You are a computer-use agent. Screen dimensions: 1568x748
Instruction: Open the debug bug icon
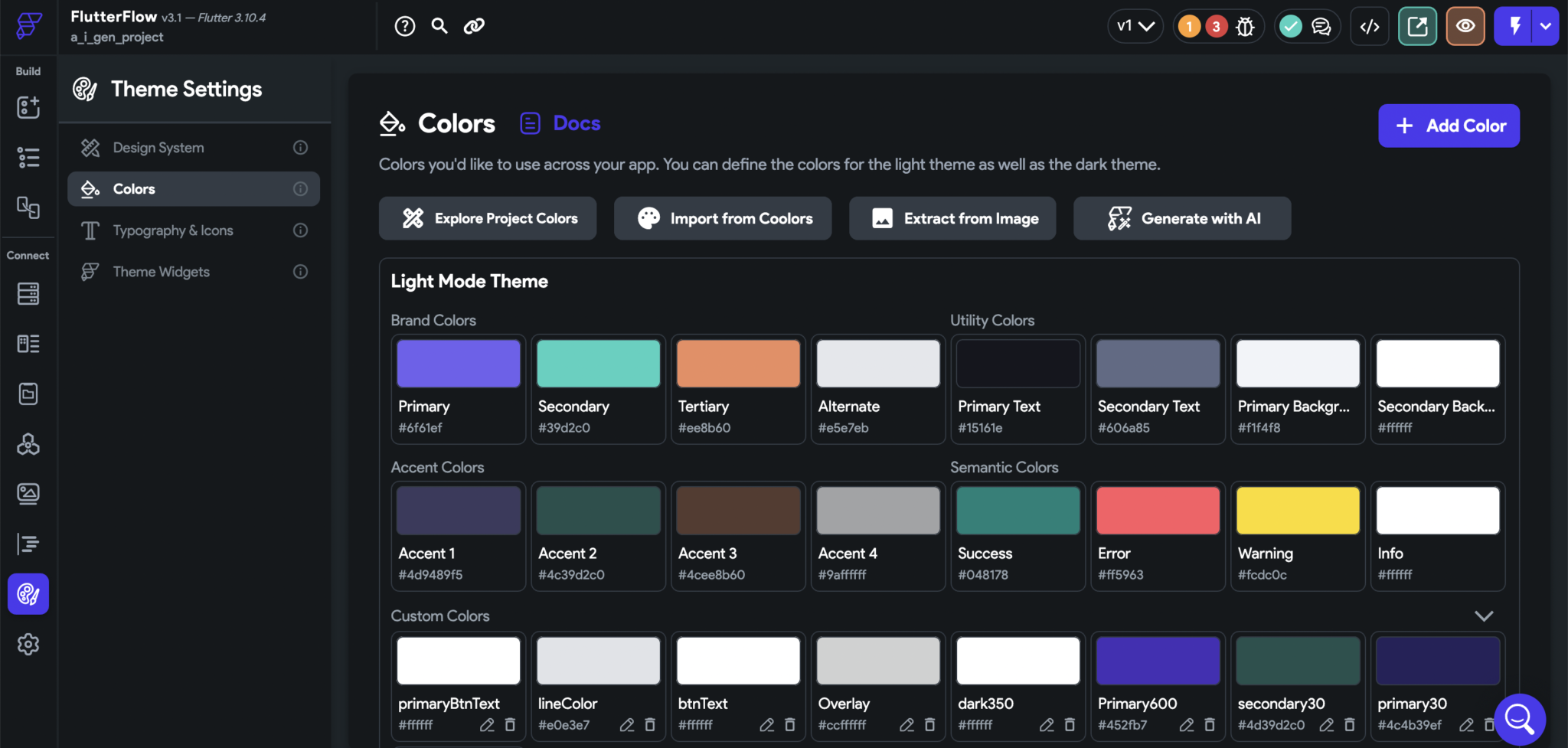click(1245, 27)
